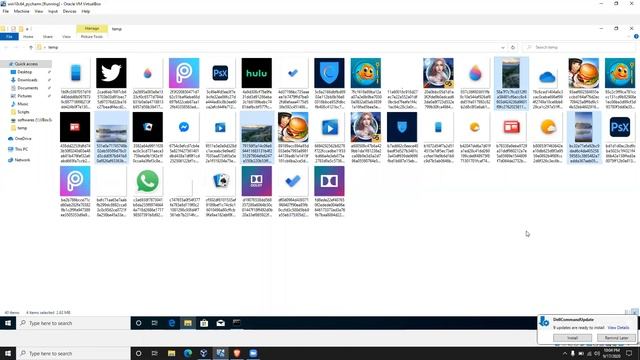Click the address bar path field
This screenshot has width=640, height=360.
click(269, 47)
